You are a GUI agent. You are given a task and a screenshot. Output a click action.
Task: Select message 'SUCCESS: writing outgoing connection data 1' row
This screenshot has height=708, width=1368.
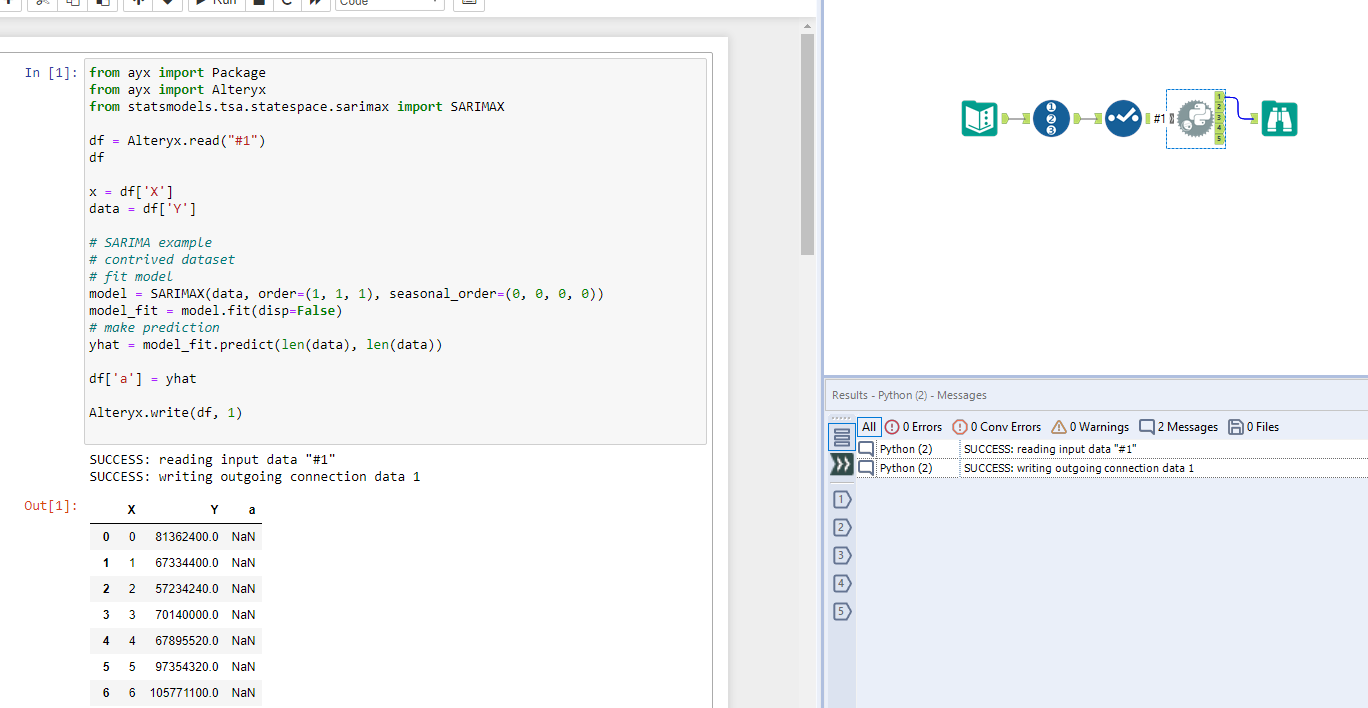(x=1112, y=468)
